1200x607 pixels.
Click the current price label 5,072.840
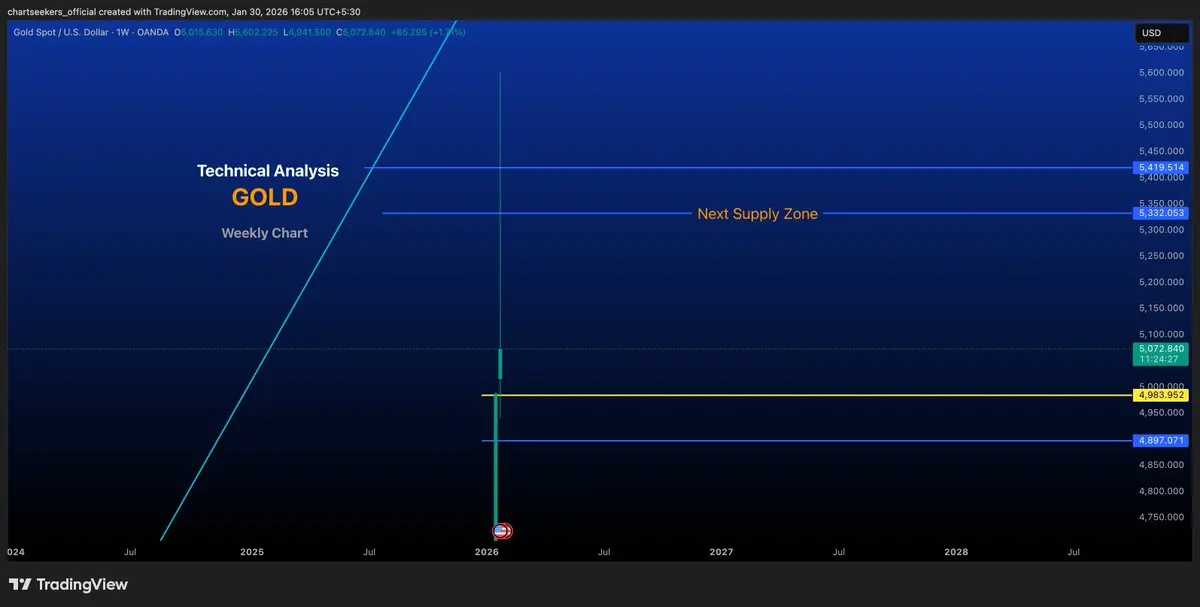coord(1160,348)
